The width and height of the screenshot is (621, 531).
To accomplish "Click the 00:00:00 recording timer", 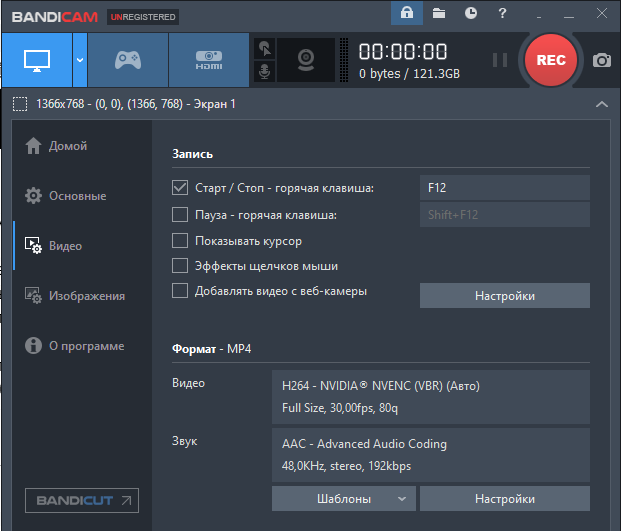I will click(x=403, y=52).
